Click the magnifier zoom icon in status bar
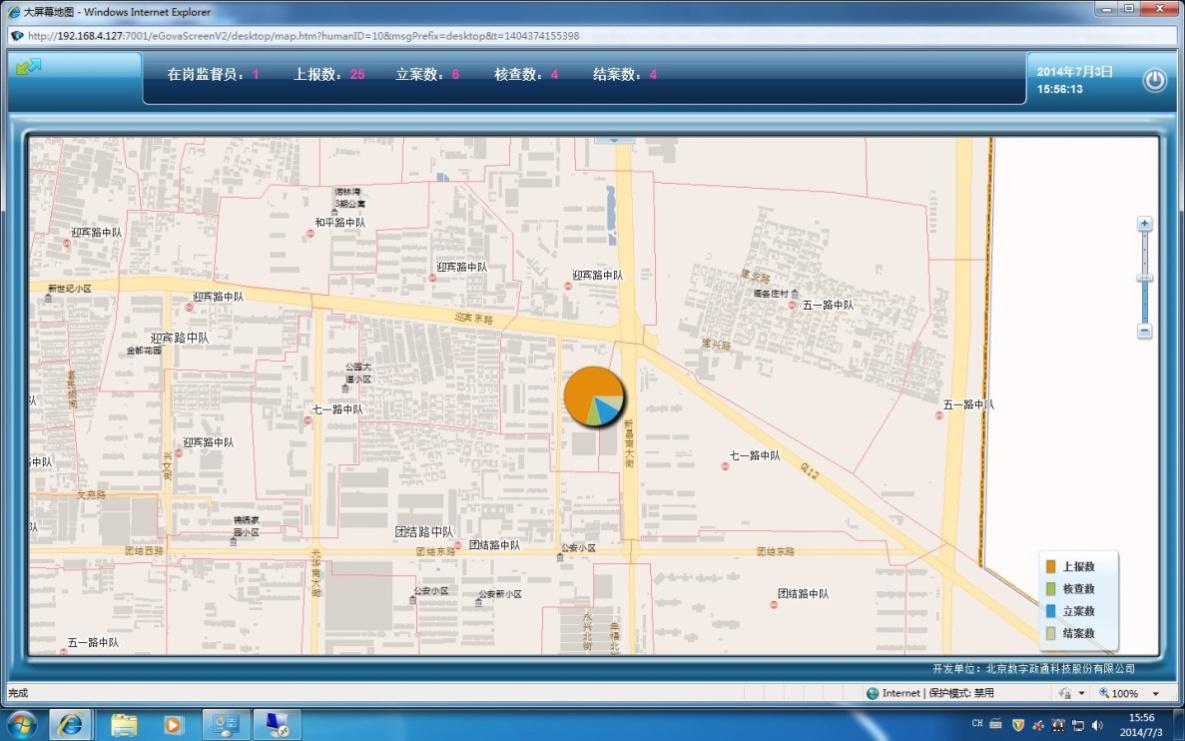Screen dimensions: 1185x741 (x=1102, y=692)
